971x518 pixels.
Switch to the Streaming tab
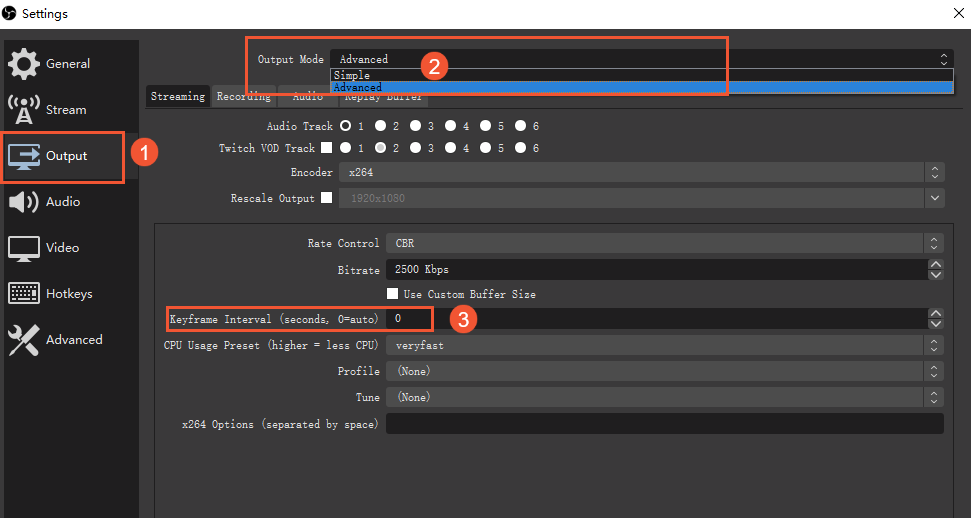point(178,96)
